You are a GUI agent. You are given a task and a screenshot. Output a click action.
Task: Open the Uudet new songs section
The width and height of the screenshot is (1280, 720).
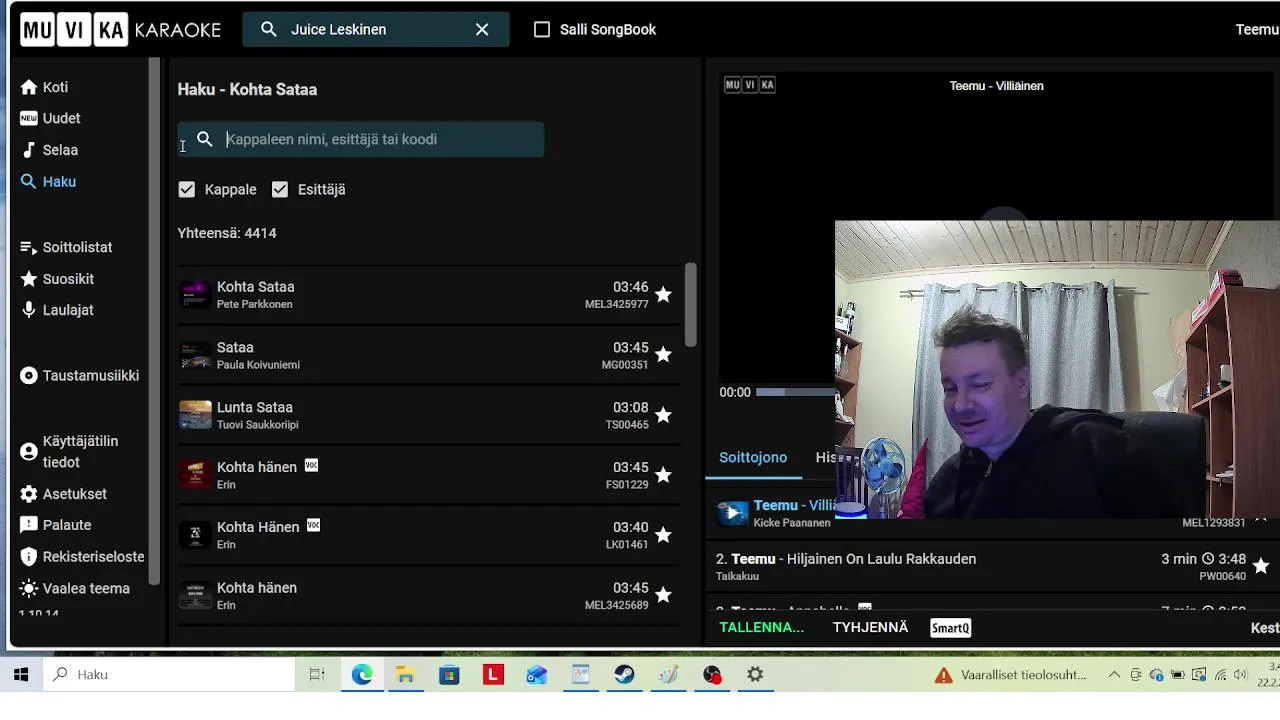[50, 118]
